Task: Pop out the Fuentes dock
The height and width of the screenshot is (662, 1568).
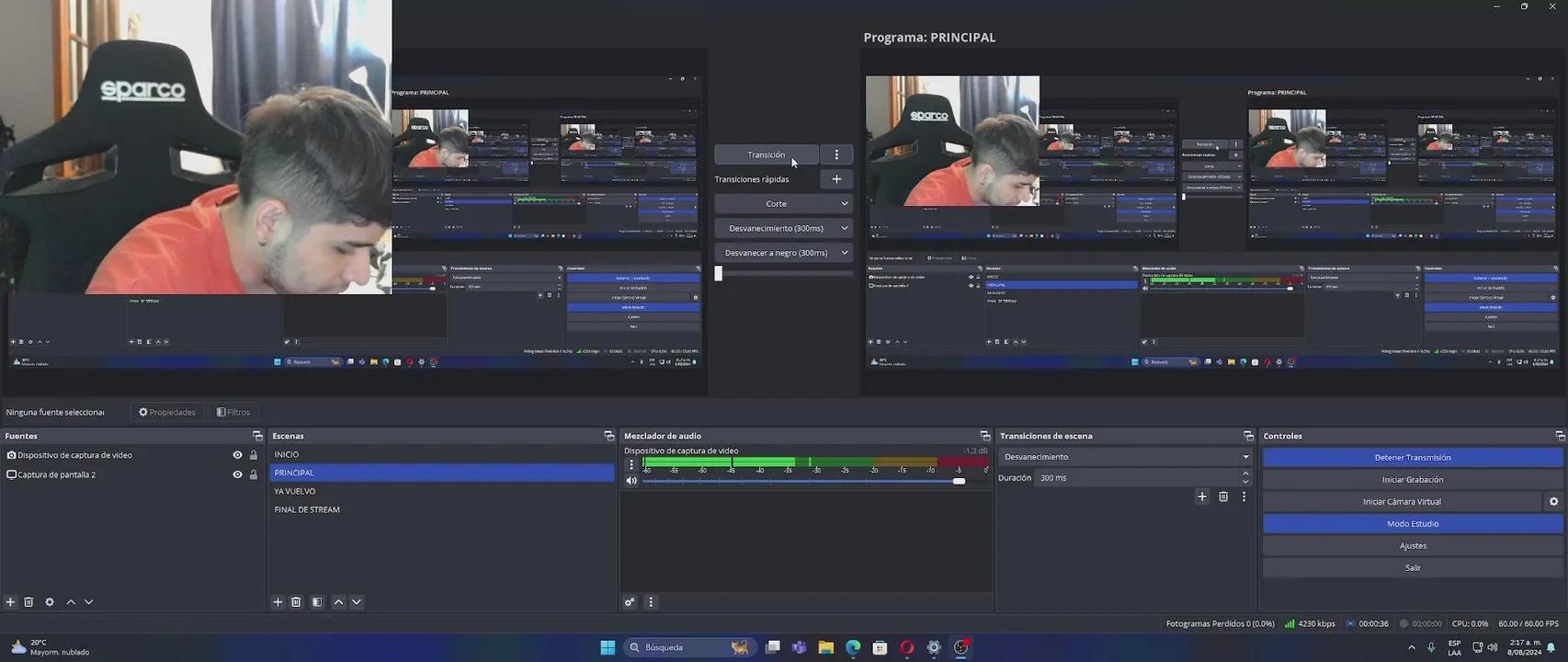Action: (257, 436)
